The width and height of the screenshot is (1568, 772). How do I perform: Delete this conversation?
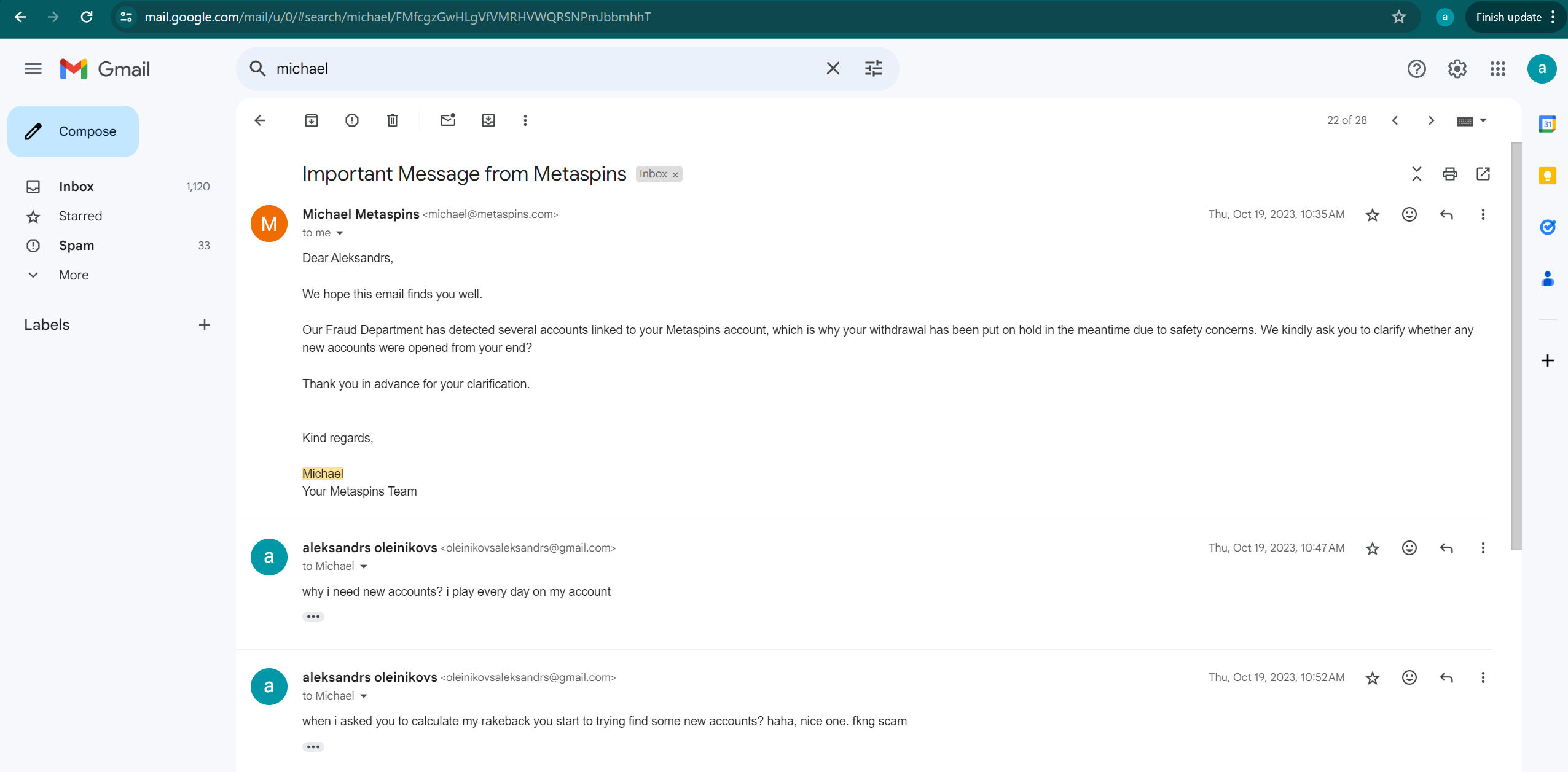[x=393, y=120]
